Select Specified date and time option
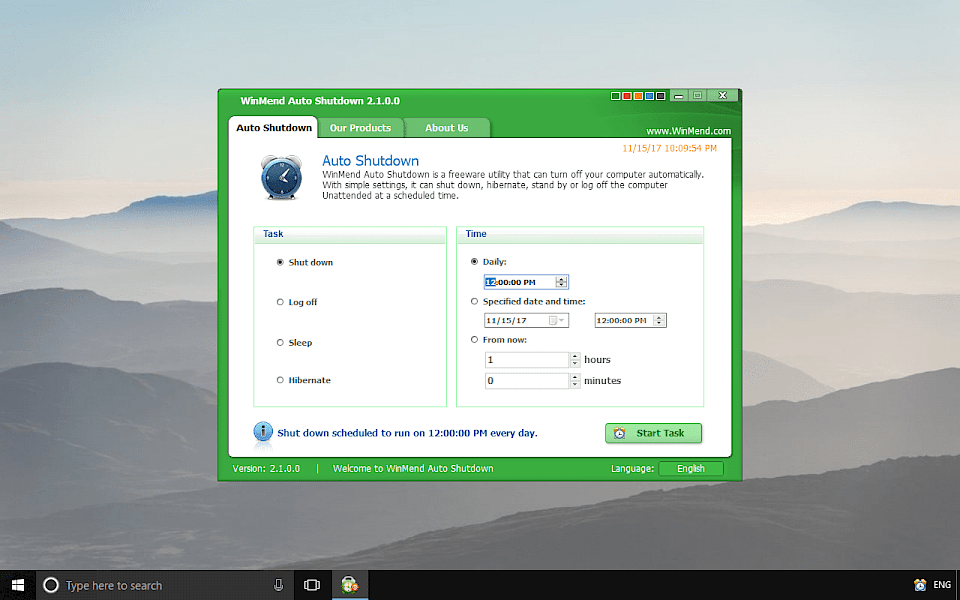 point(528,301)
